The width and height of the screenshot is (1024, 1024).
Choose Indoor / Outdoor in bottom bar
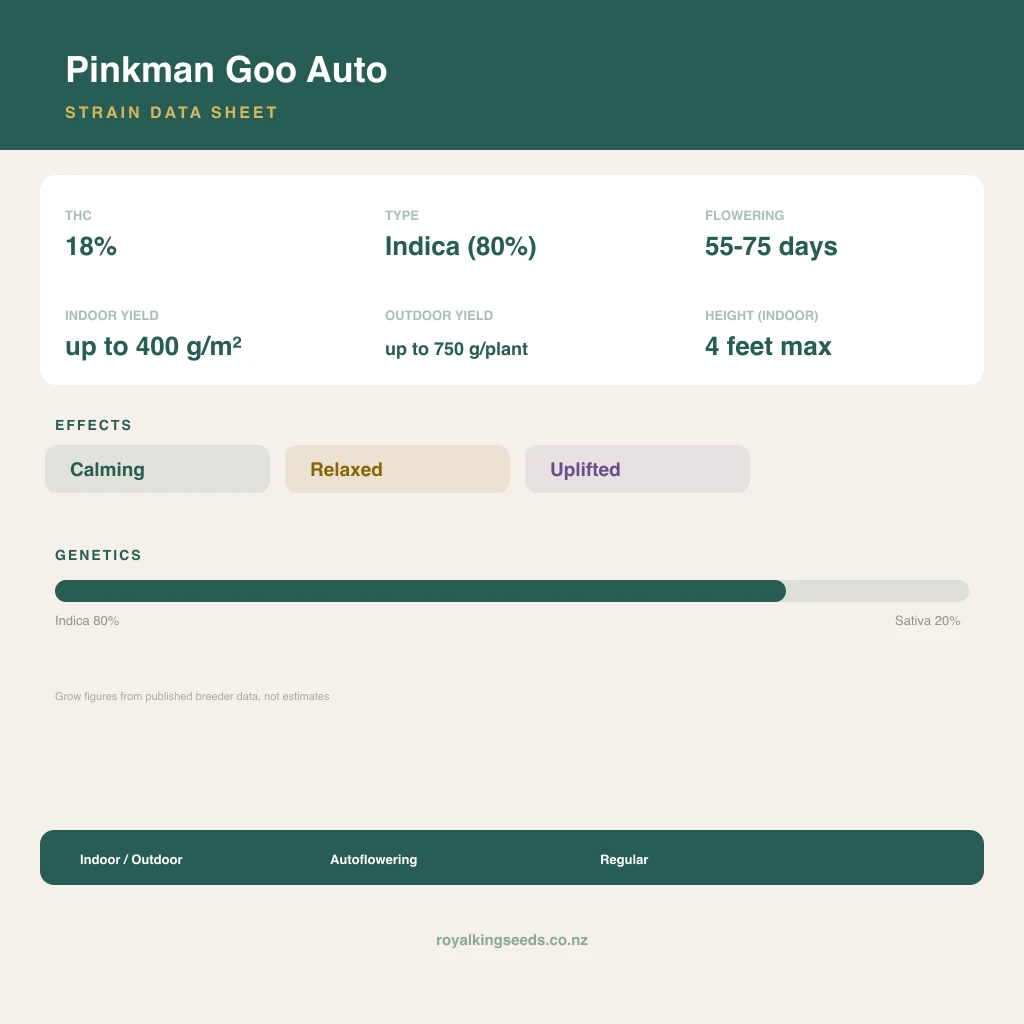pos(131,859)
